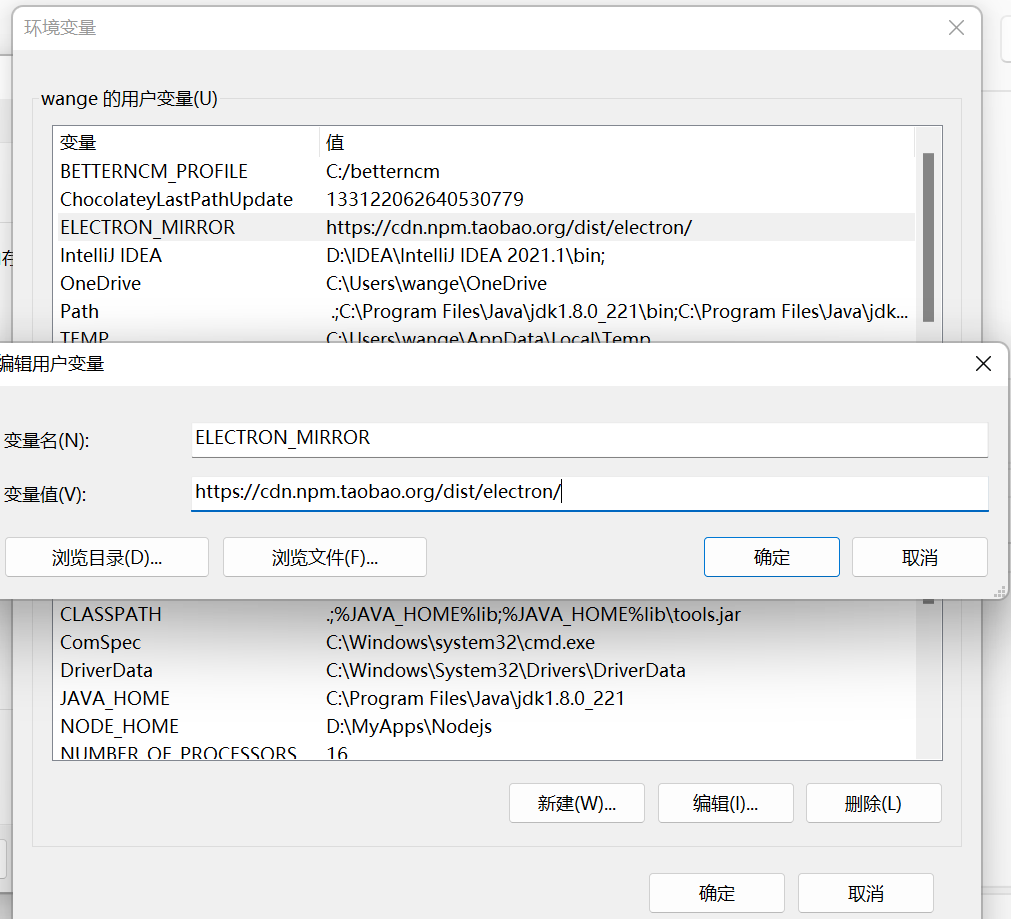
Task: Select the IntelliJ IDEA variable row
Action: pos(111,256)
